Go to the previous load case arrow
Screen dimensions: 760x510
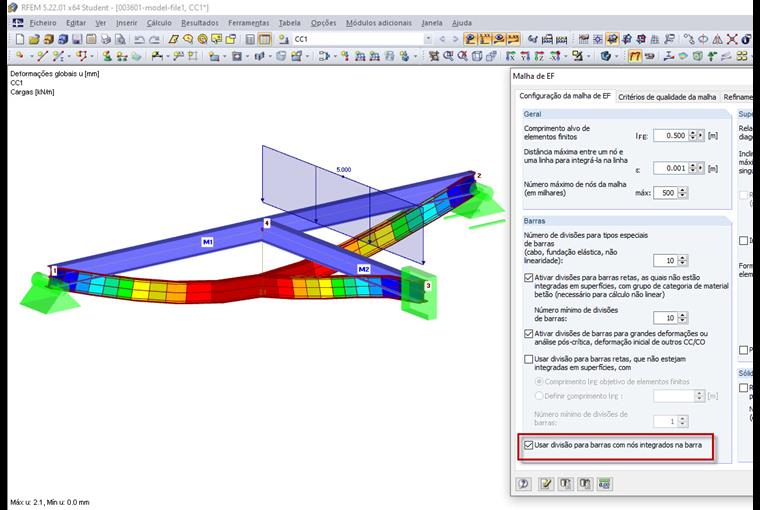coord(442,39)
